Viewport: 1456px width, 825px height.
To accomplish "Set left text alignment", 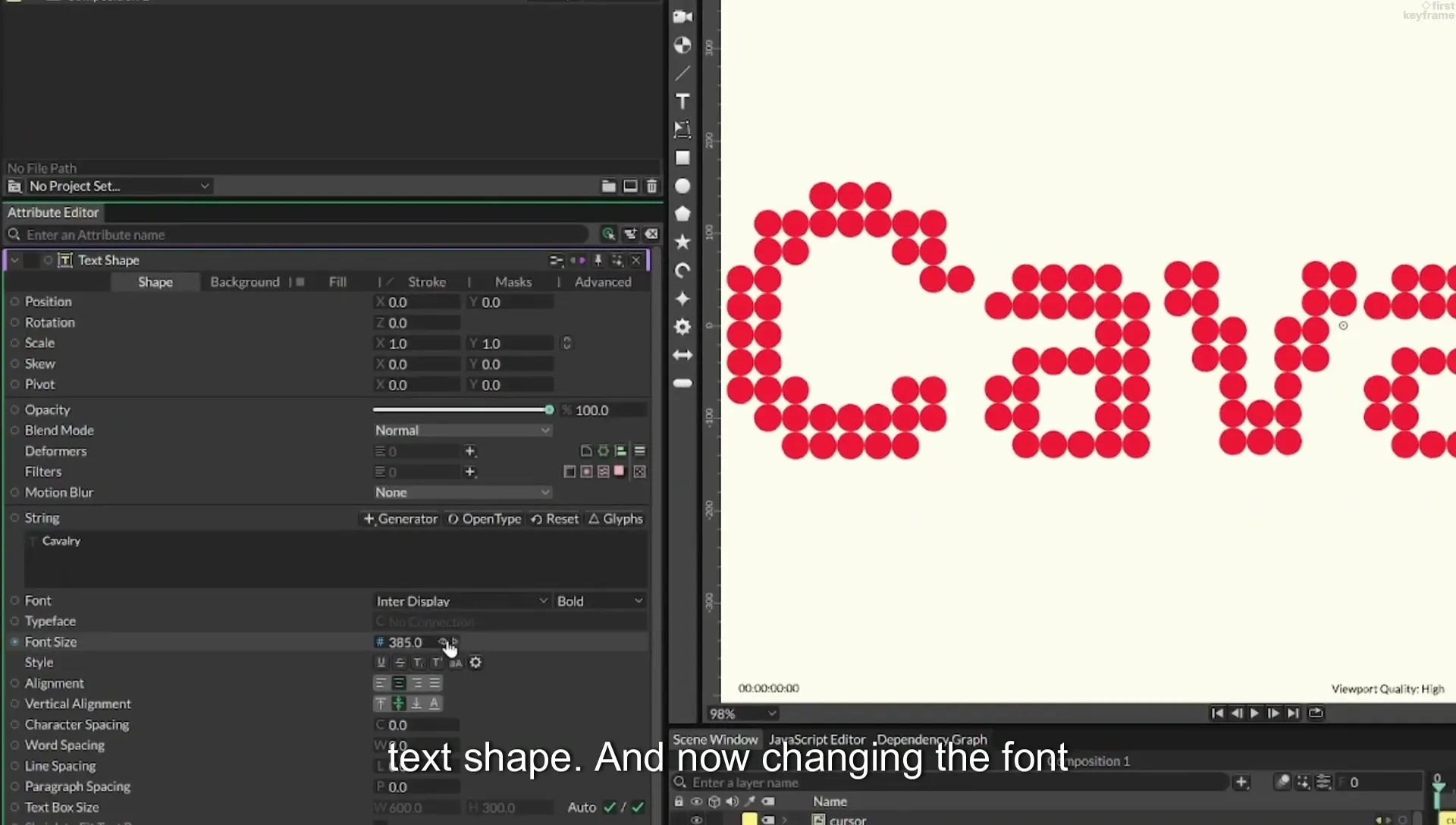I will point(381,683).
